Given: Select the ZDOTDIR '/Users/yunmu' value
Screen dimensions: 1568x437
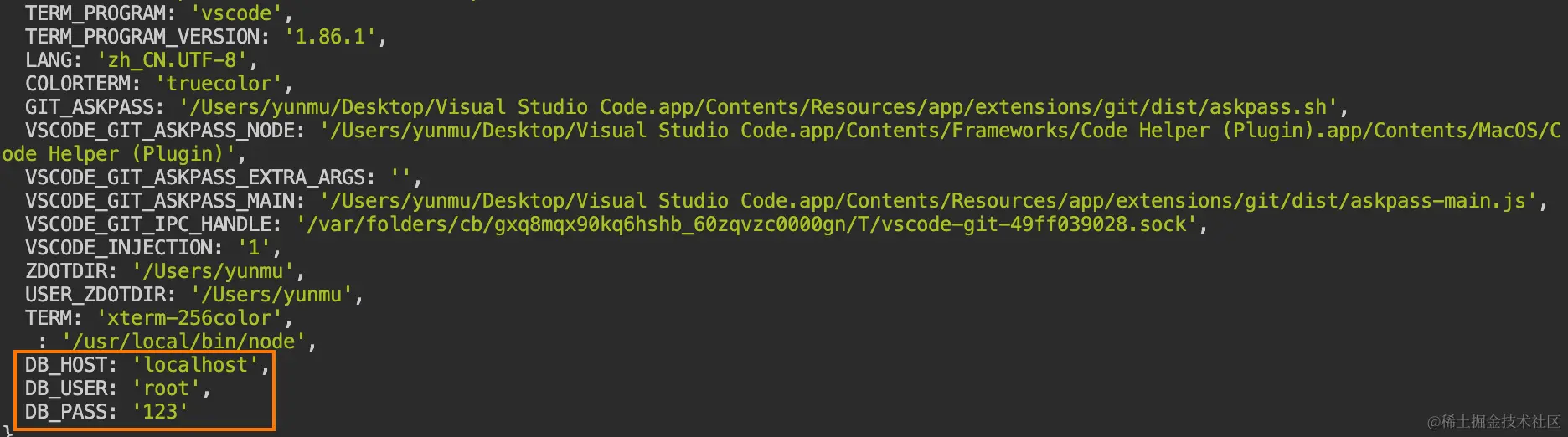Looking at the screenshot, I should point(214,271).
